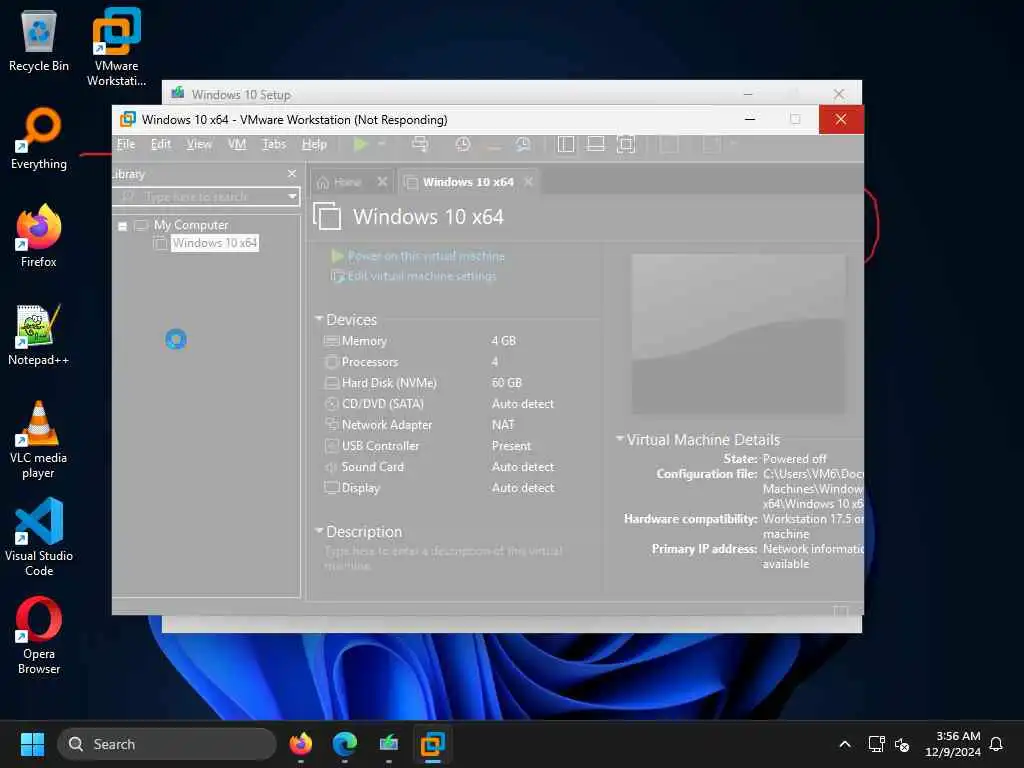1024x768 pixels.
Task: Open the Snapshot Manager toolbar icon
Action: [524, 144]
